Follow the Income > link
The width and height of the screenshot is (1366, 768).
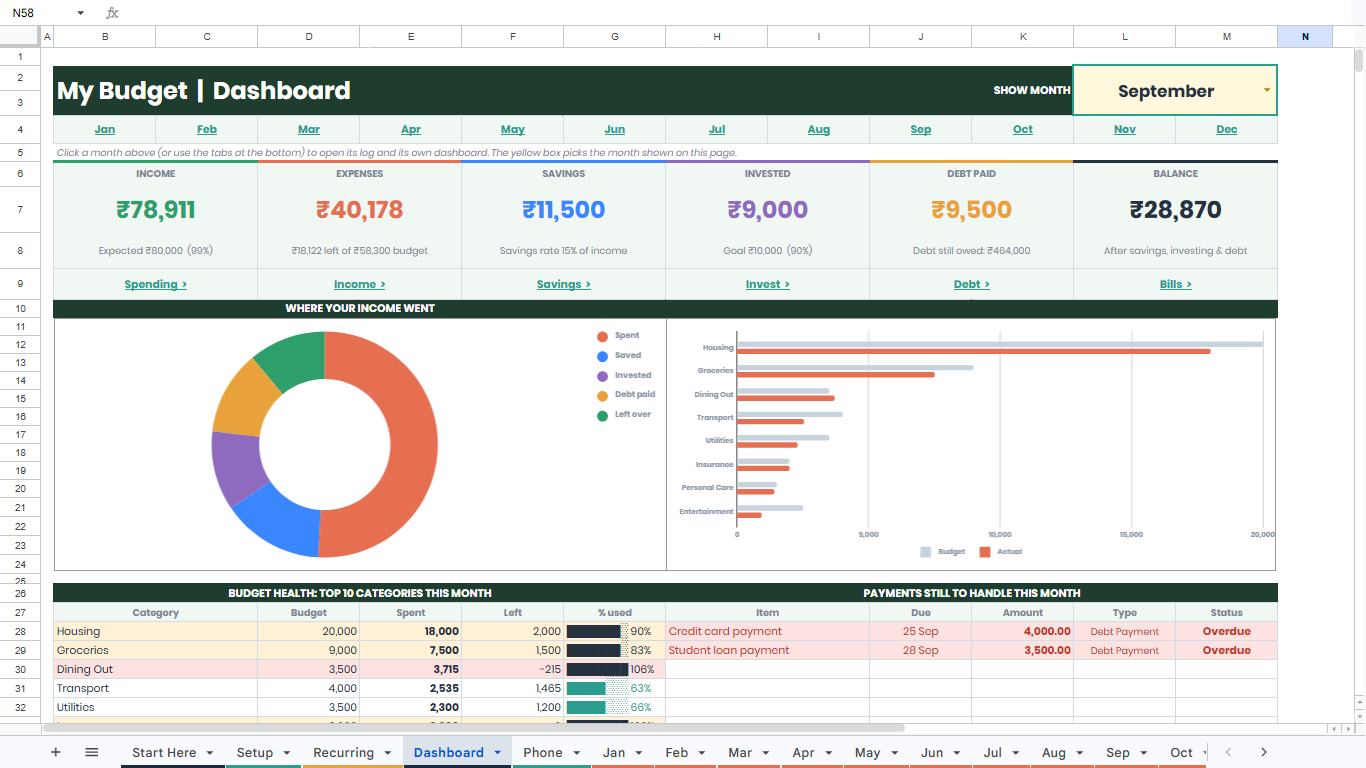pyautogui.click(x=360, y=284)
